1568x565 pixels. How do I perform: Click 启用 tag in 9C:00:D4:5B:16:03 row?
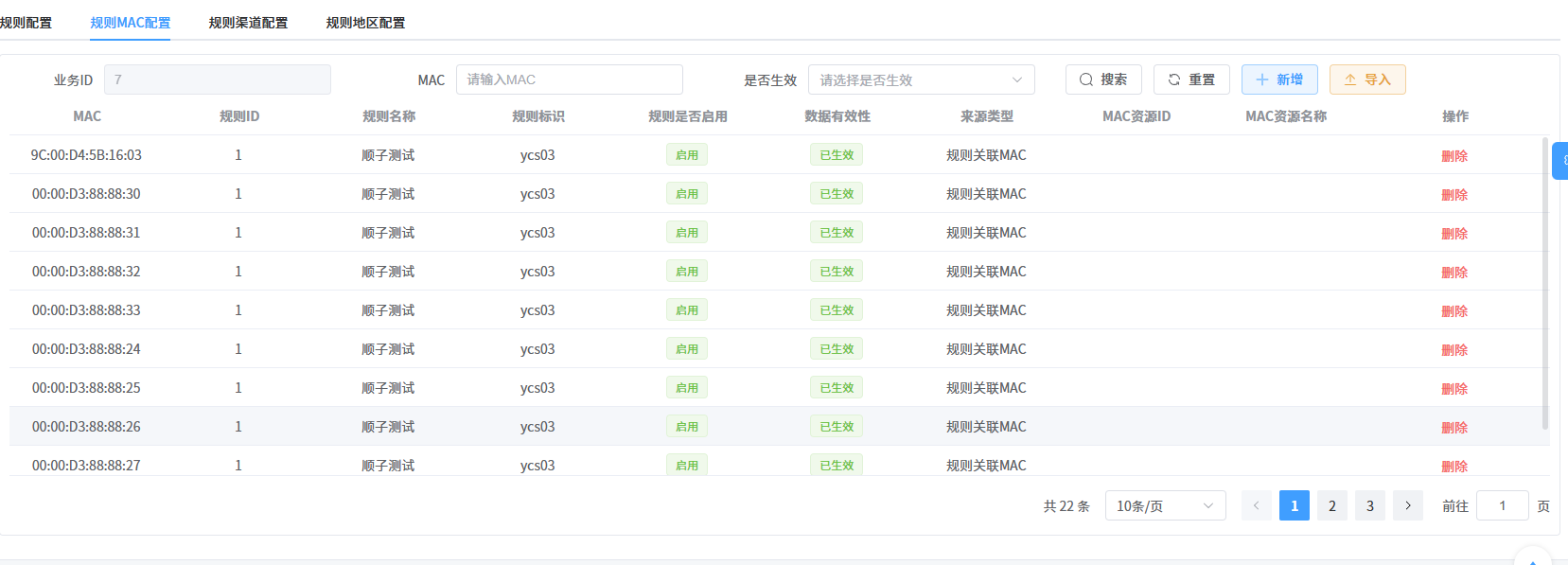point(687,155)
